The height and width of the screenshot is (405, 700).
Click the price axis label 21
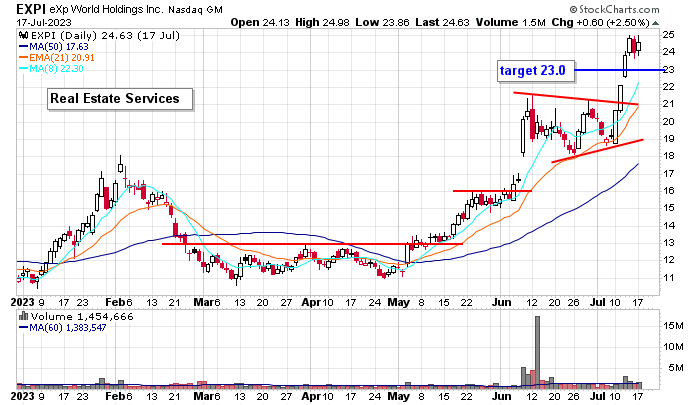669,104
